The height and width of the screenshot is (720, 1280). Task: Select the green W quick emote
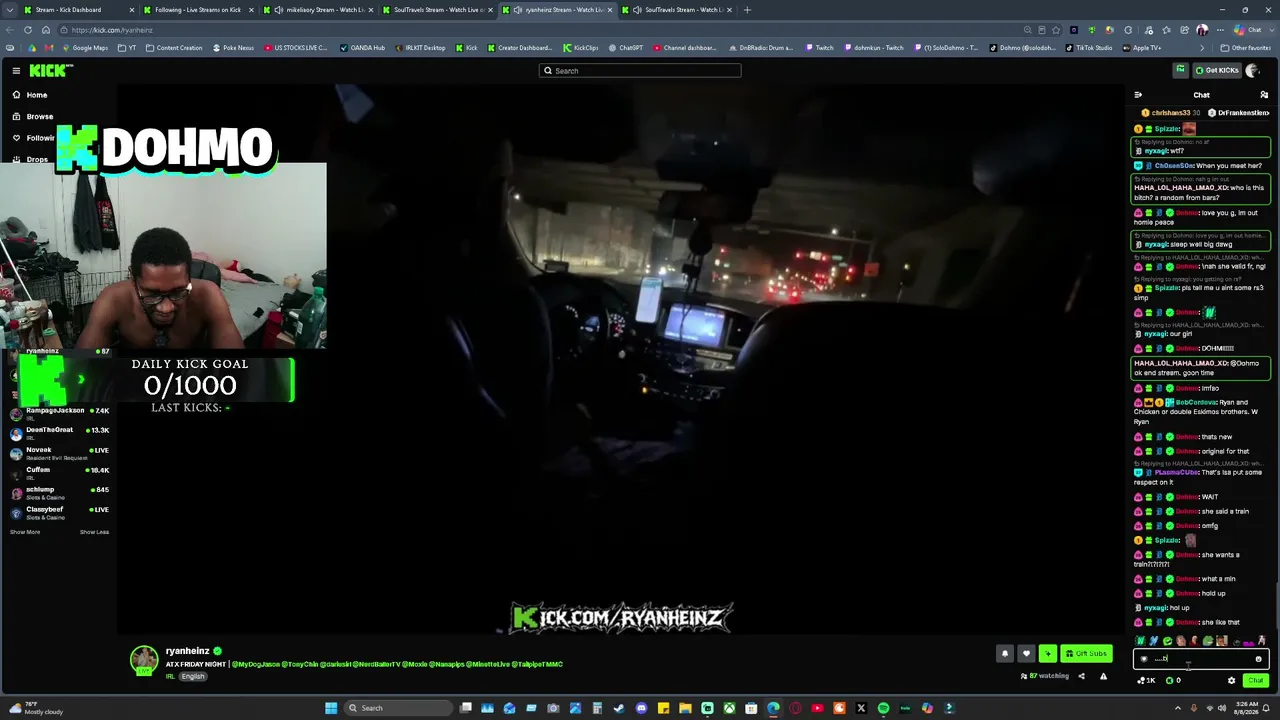pyautogui.click(x=1140, y=641)
